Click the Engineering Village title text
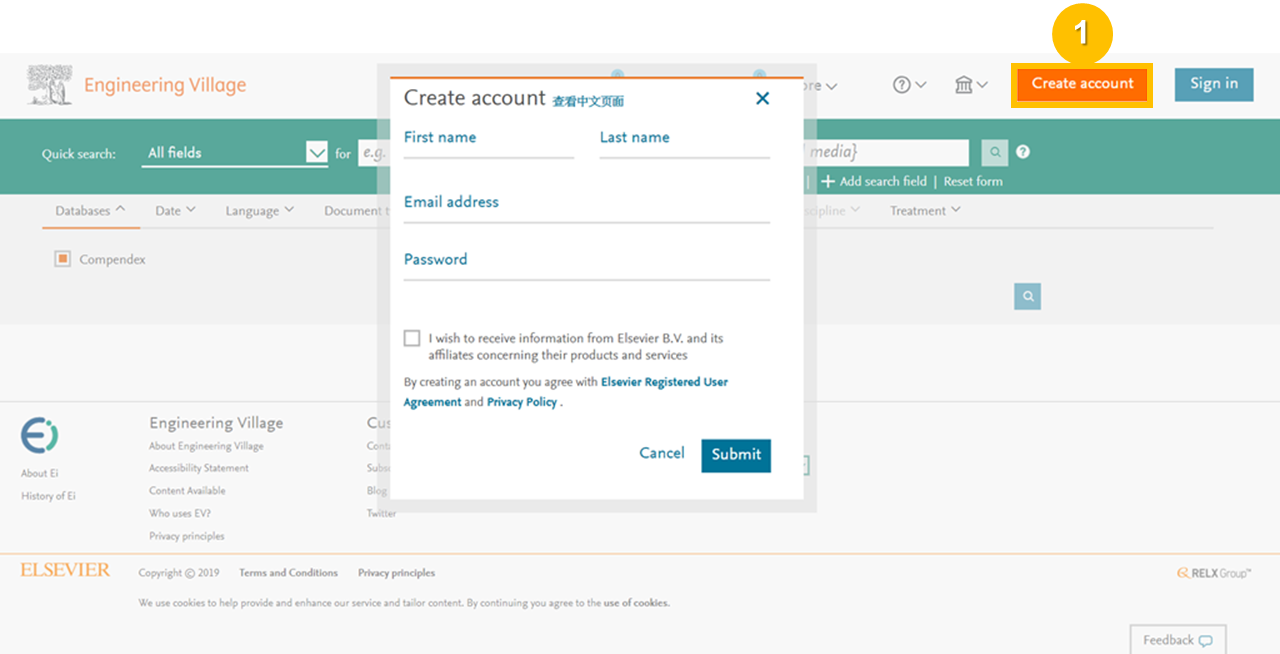The height and width of the screenshot is (654, 1280). tap(165, 85)
